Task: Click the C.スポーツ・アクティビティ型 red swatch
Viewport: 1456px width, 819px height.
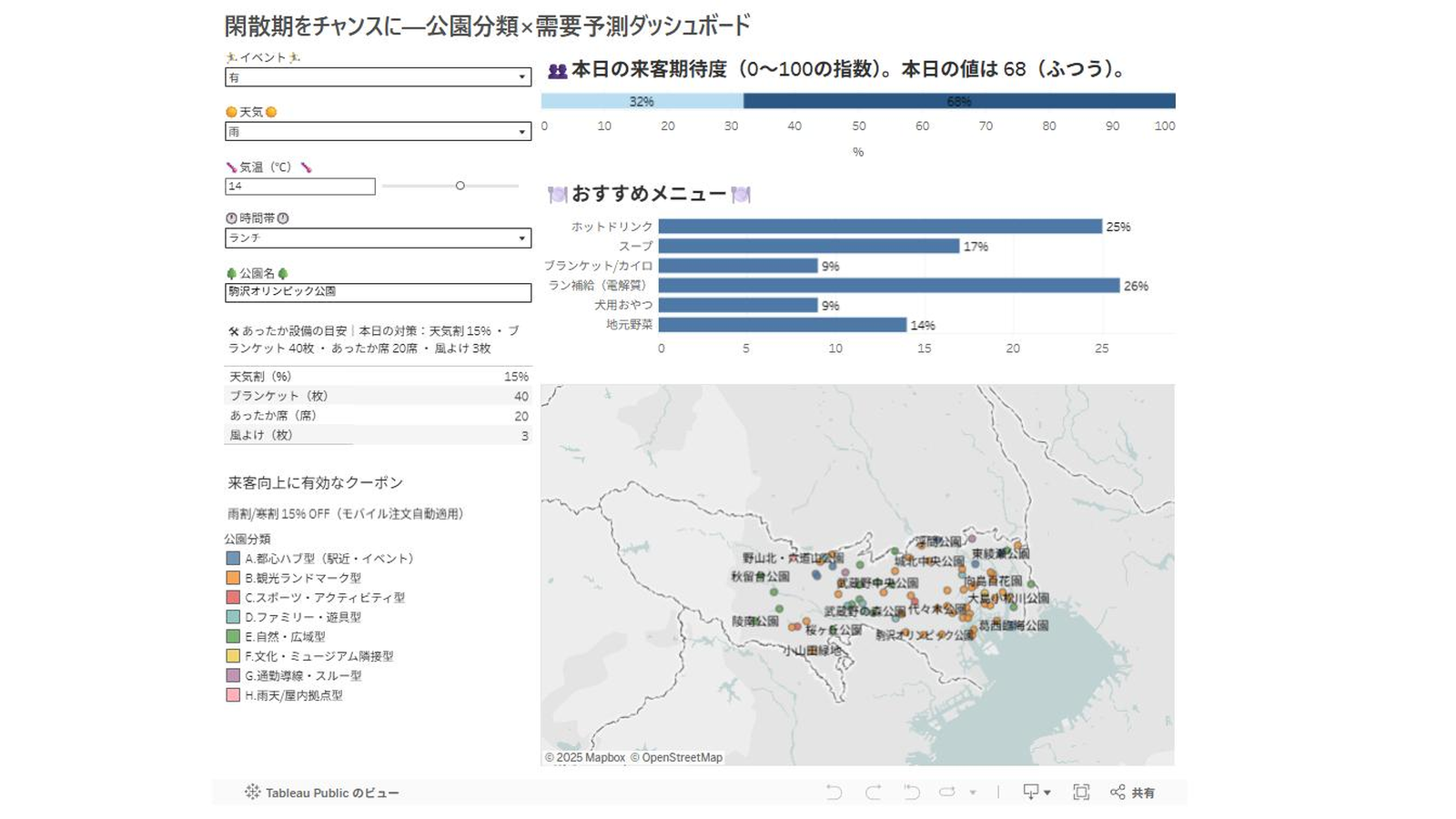Action: click(233, 597)
